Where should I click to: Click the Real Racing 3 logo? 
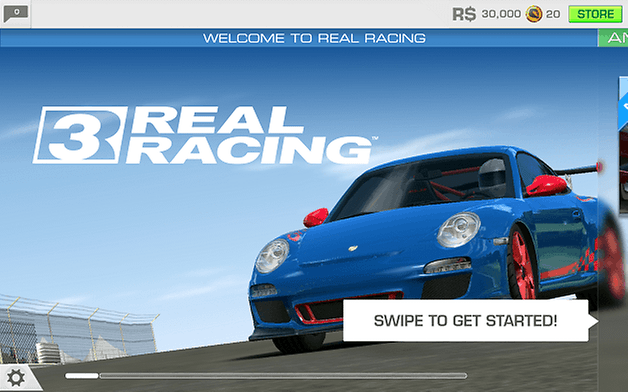tap(204, 135)
